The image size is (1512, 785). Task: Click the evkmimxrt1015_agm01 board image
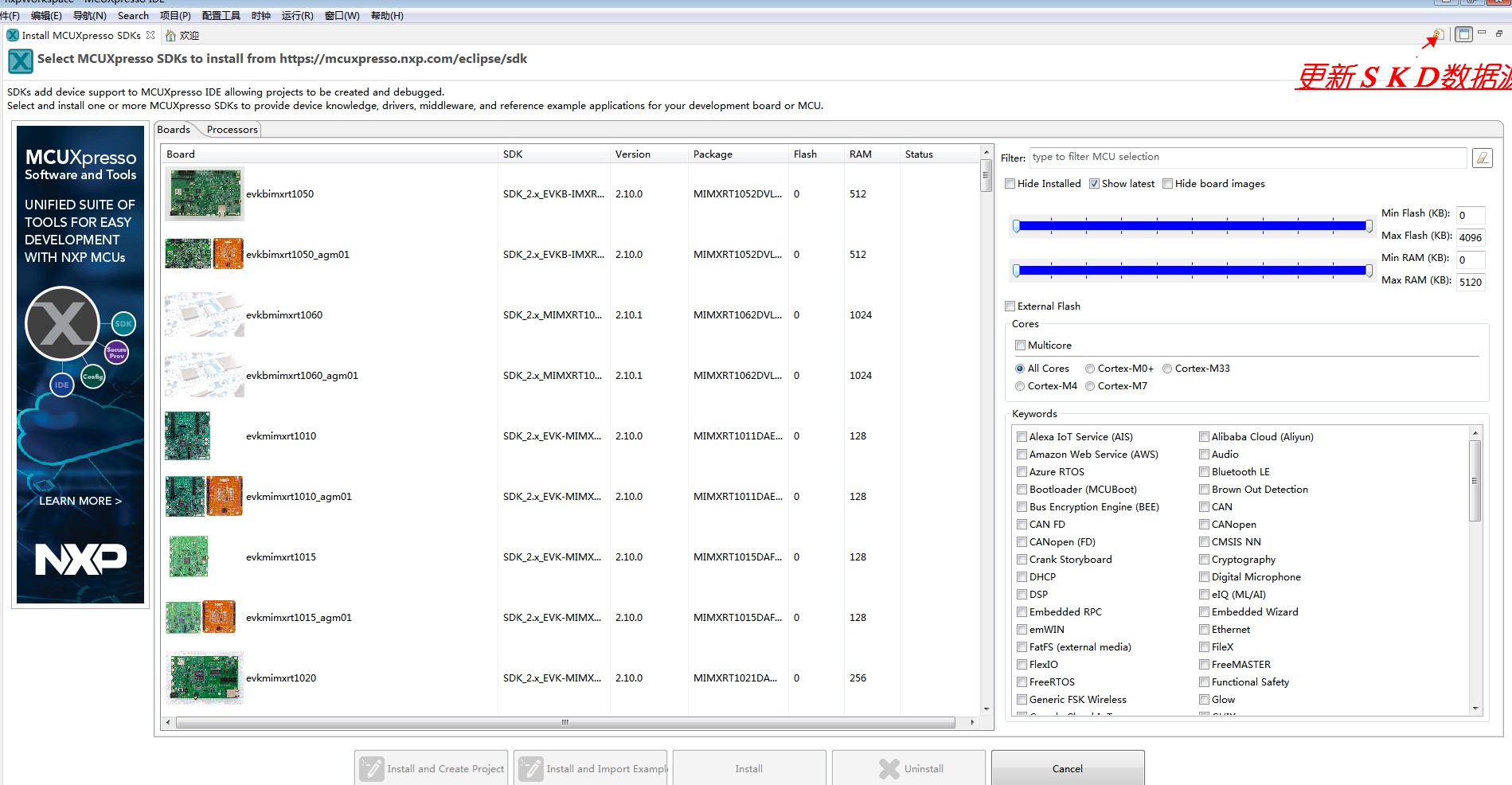click(201, 617)
